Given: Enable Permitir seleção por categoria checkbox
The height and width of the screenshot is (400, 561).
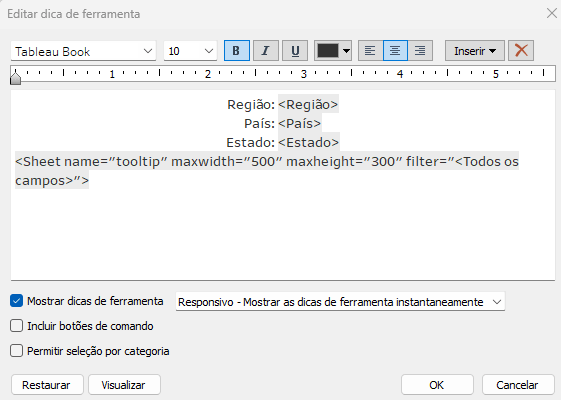Looking at the screenshot, I should 16,351.
